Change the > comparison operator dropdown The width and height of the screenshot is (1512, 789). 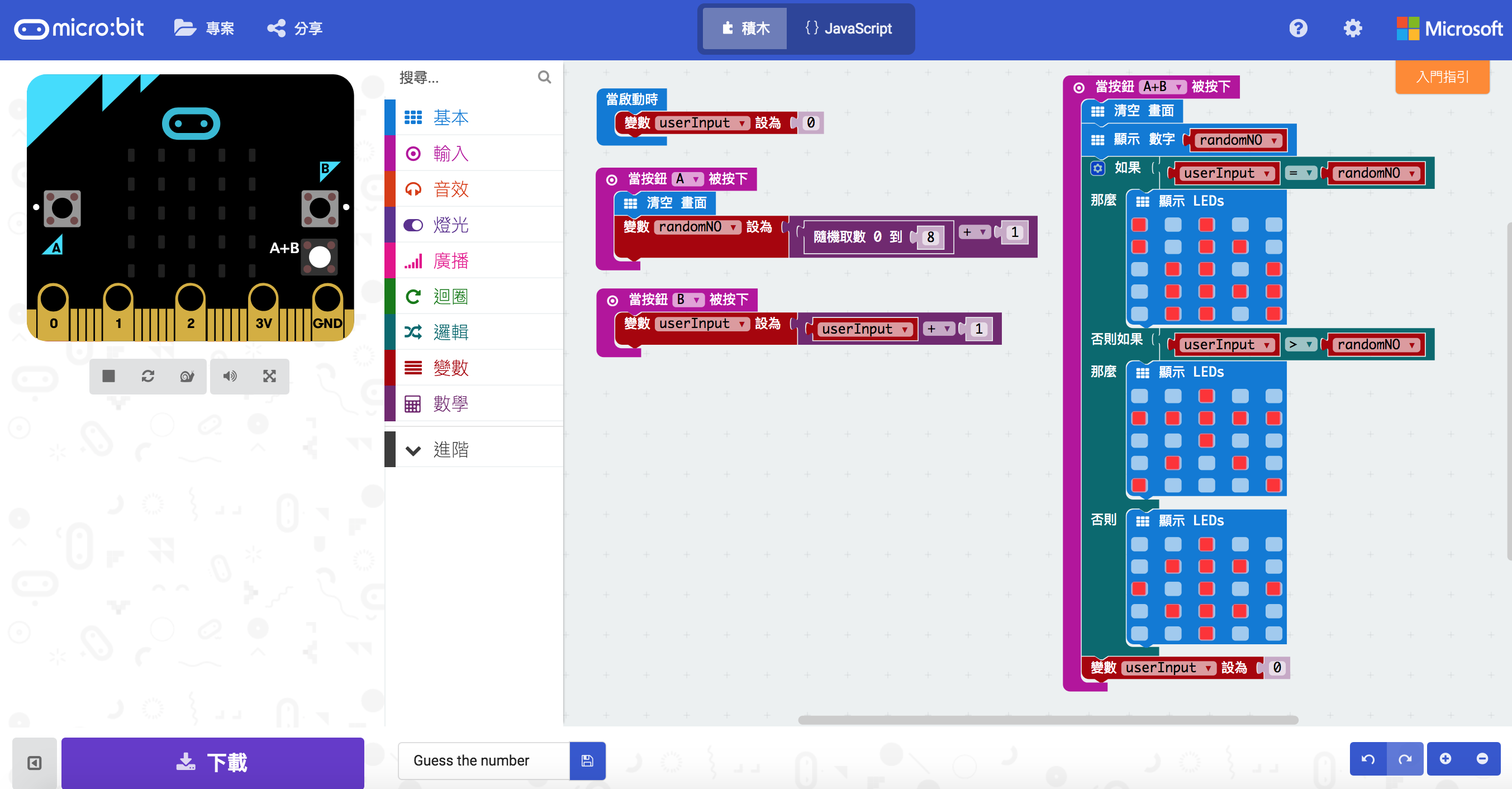1301,345
